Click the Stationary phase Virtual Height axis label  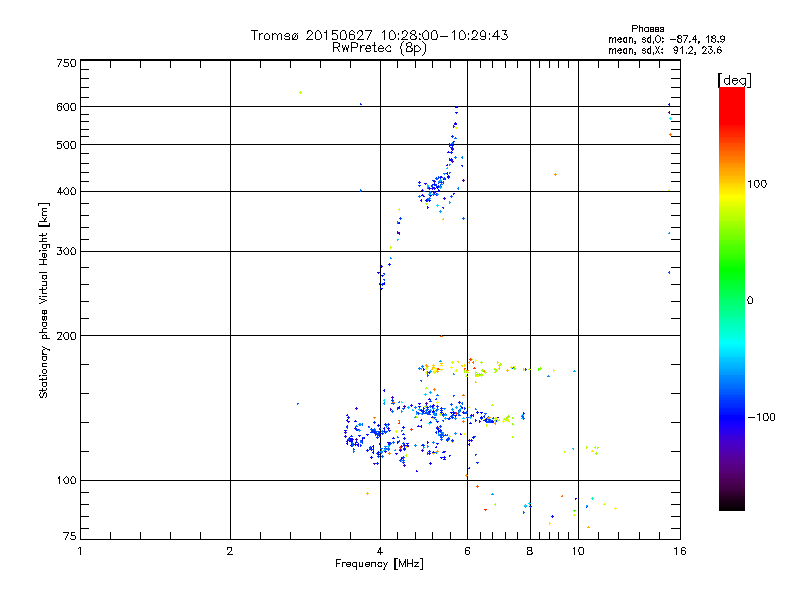(44, 300)
